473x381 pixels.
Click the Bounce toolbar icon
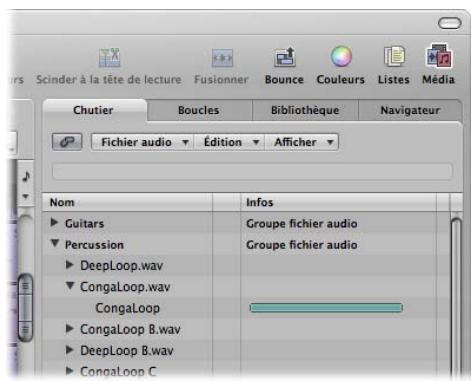(284, 57)
